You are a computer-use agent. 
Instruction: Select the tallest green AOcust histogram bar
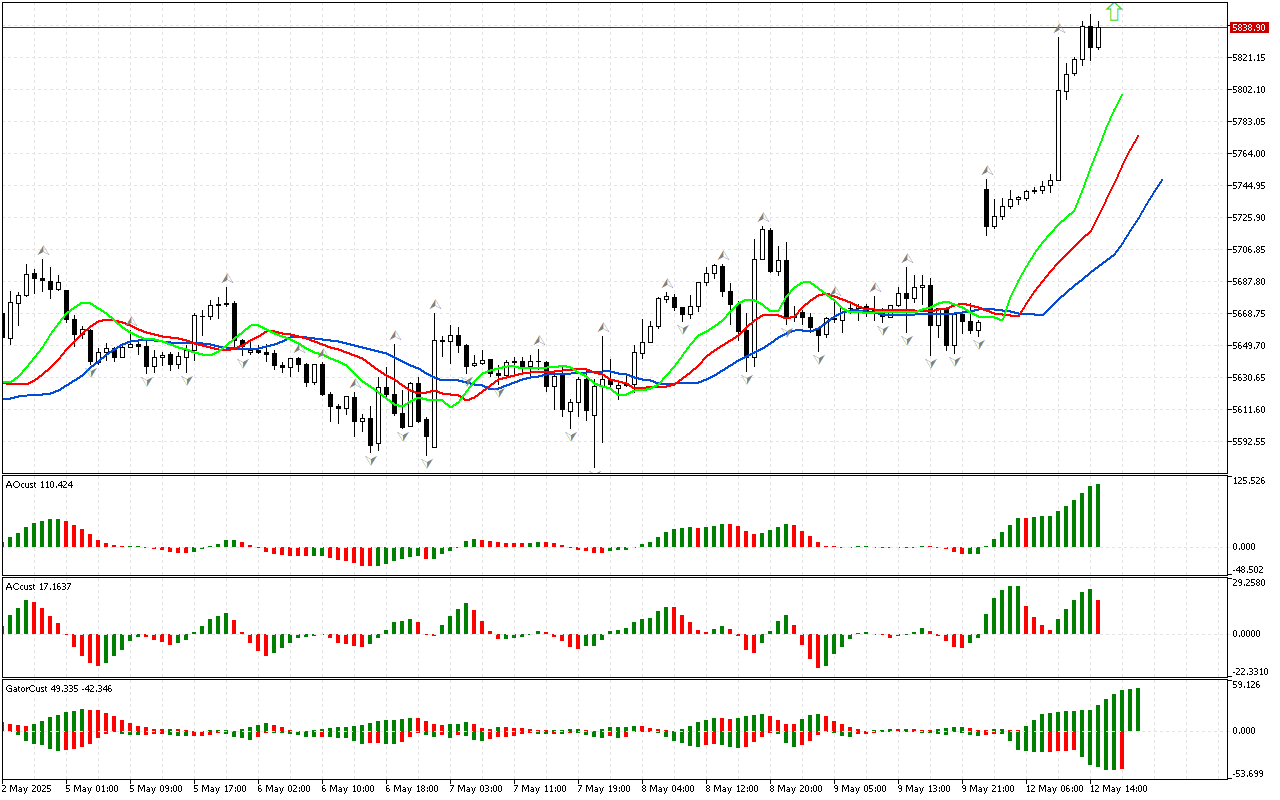[1097, 515]
